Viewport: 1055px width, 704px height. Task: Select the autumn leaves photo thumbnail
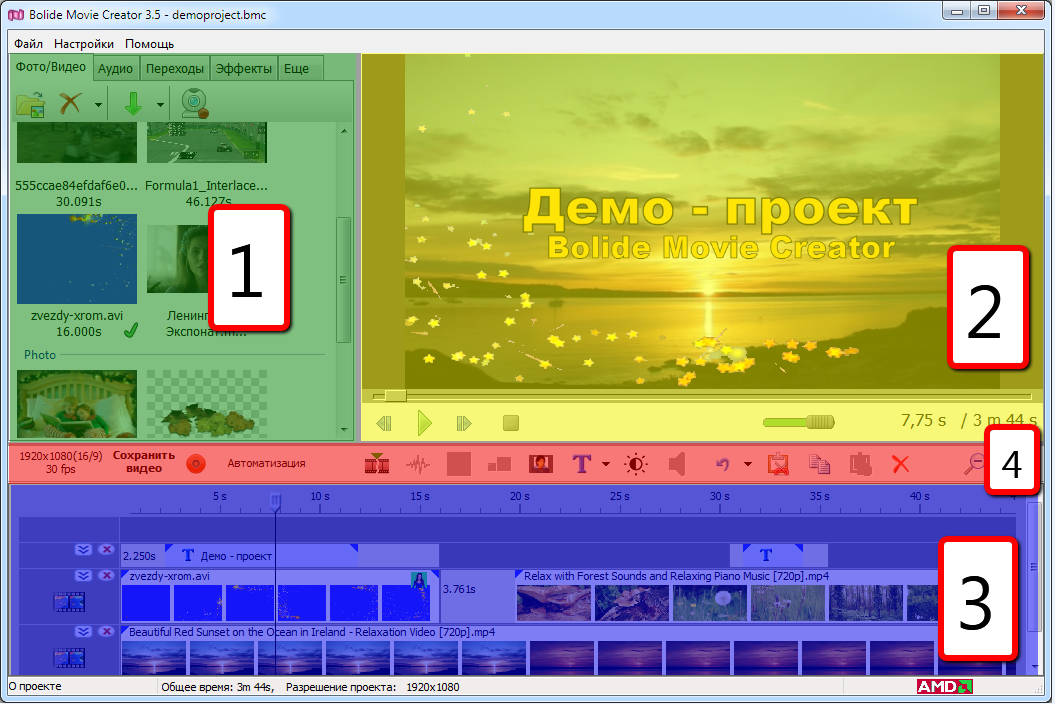pyautogui.click(x=207, y=404)
